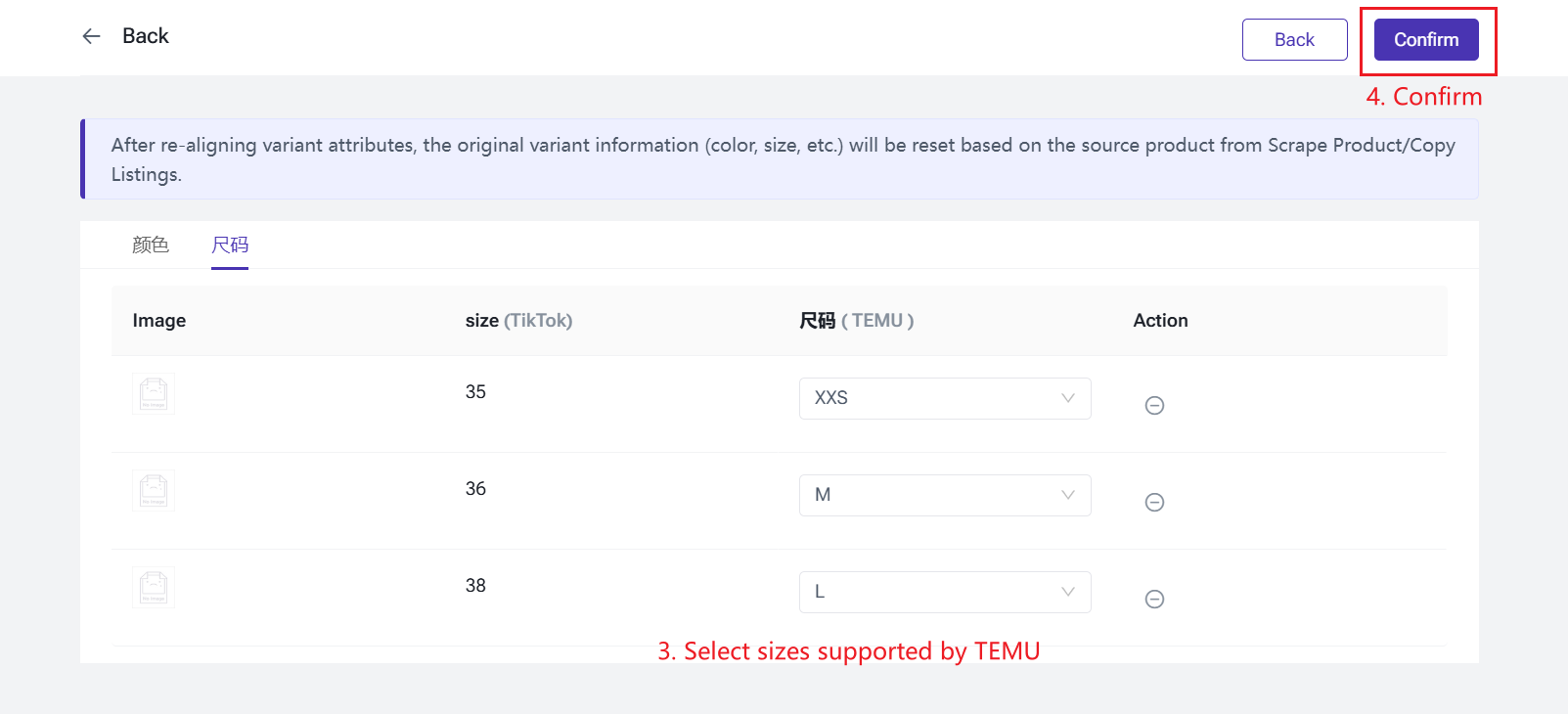Click the image placeholder for size 38
This screenshot has width=1568, height=714.
pos(154,587)
